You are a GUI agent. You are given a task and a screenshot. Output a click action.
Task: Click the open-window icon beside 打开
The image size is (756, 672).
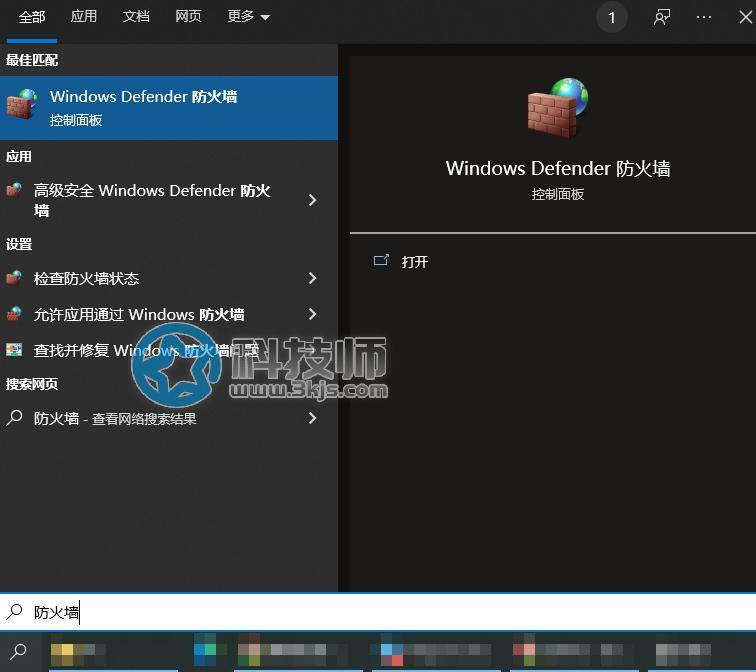click(381, 260)
